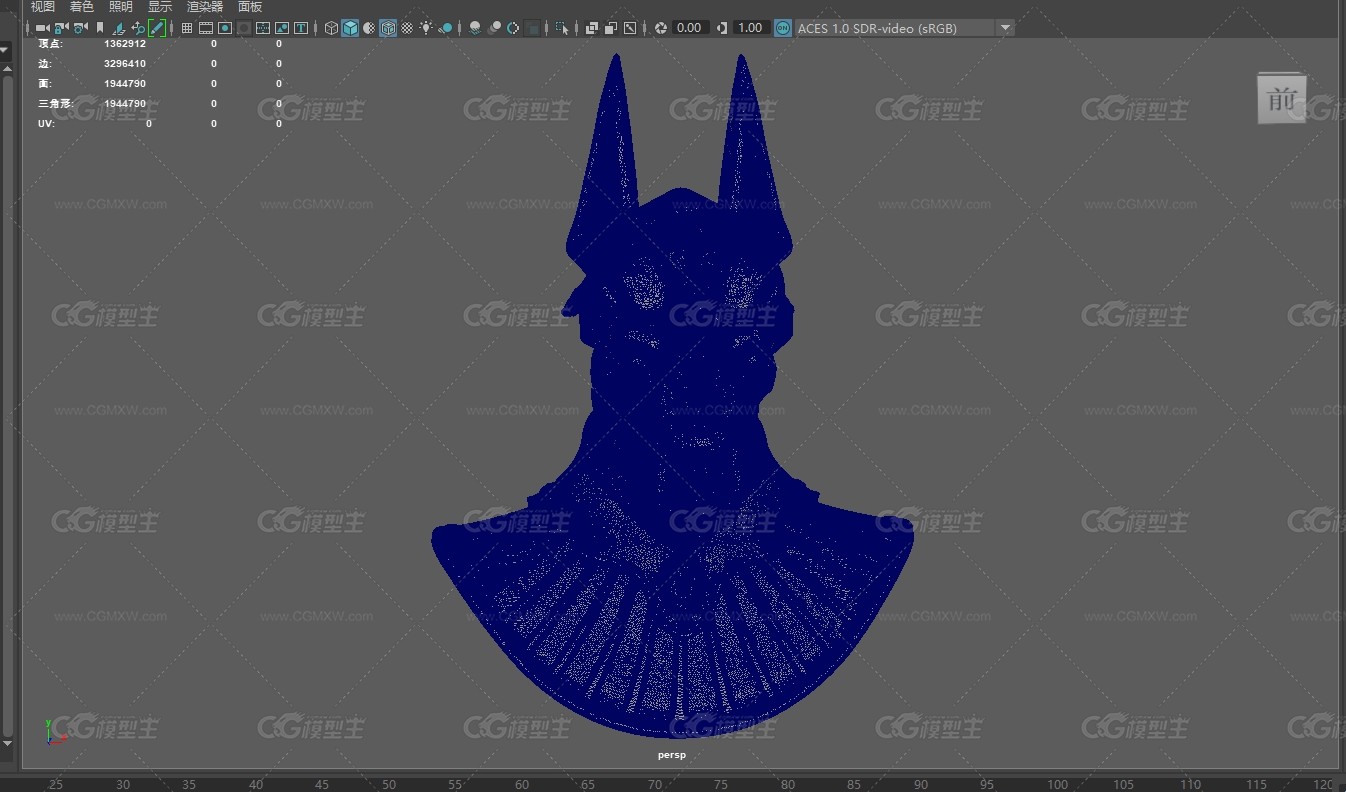Click the edge count 3296410
1346x792 pixels.
(125, 64)
